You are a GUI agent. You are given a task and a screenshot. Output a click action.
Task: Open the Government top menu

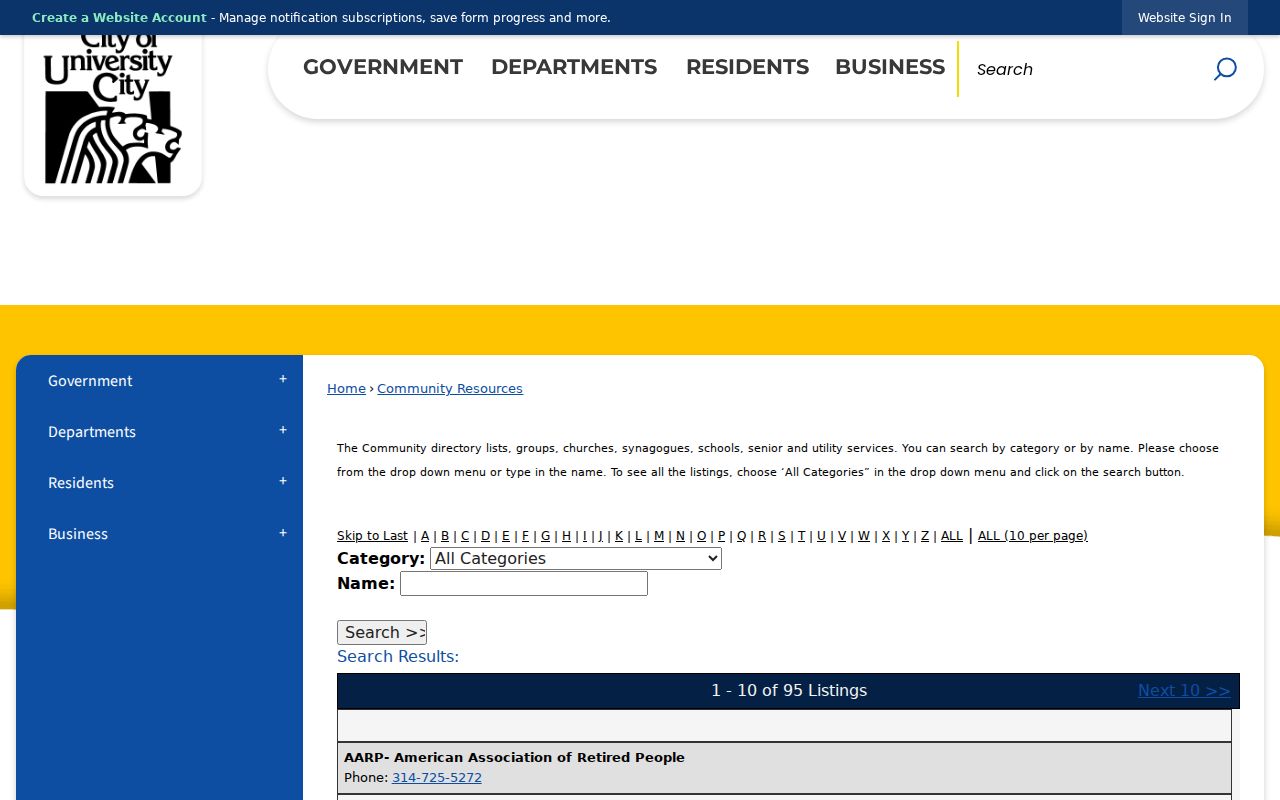(383, 67)
